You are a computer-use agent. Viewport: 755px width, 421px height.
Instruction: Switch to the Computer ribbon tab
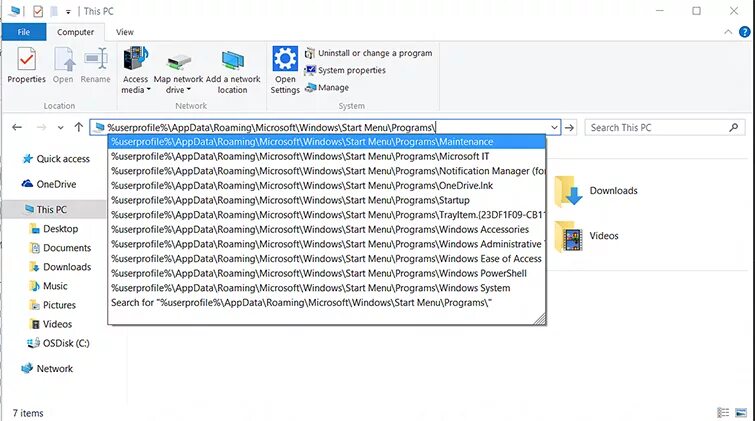(76, 32)
